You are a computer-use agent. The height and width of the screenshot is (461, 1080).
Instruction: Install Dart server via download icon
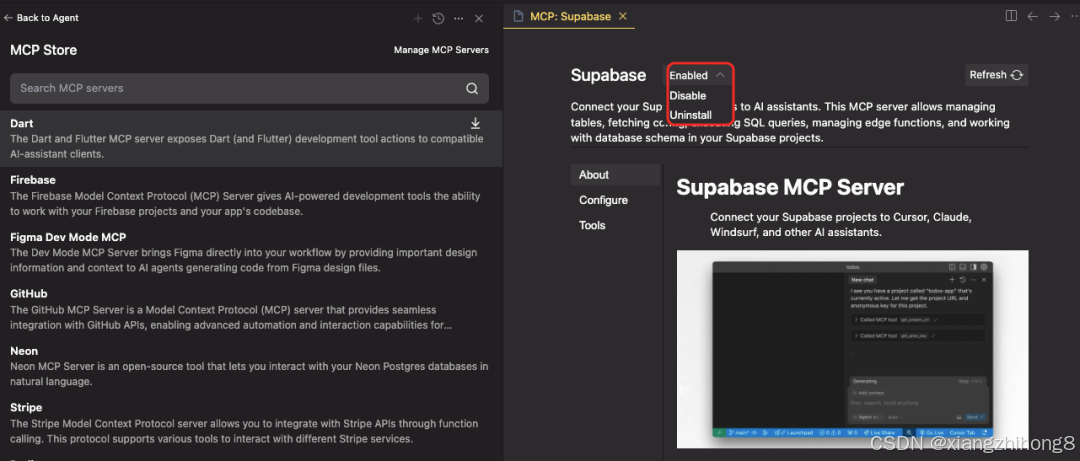(x=475, y=123)
